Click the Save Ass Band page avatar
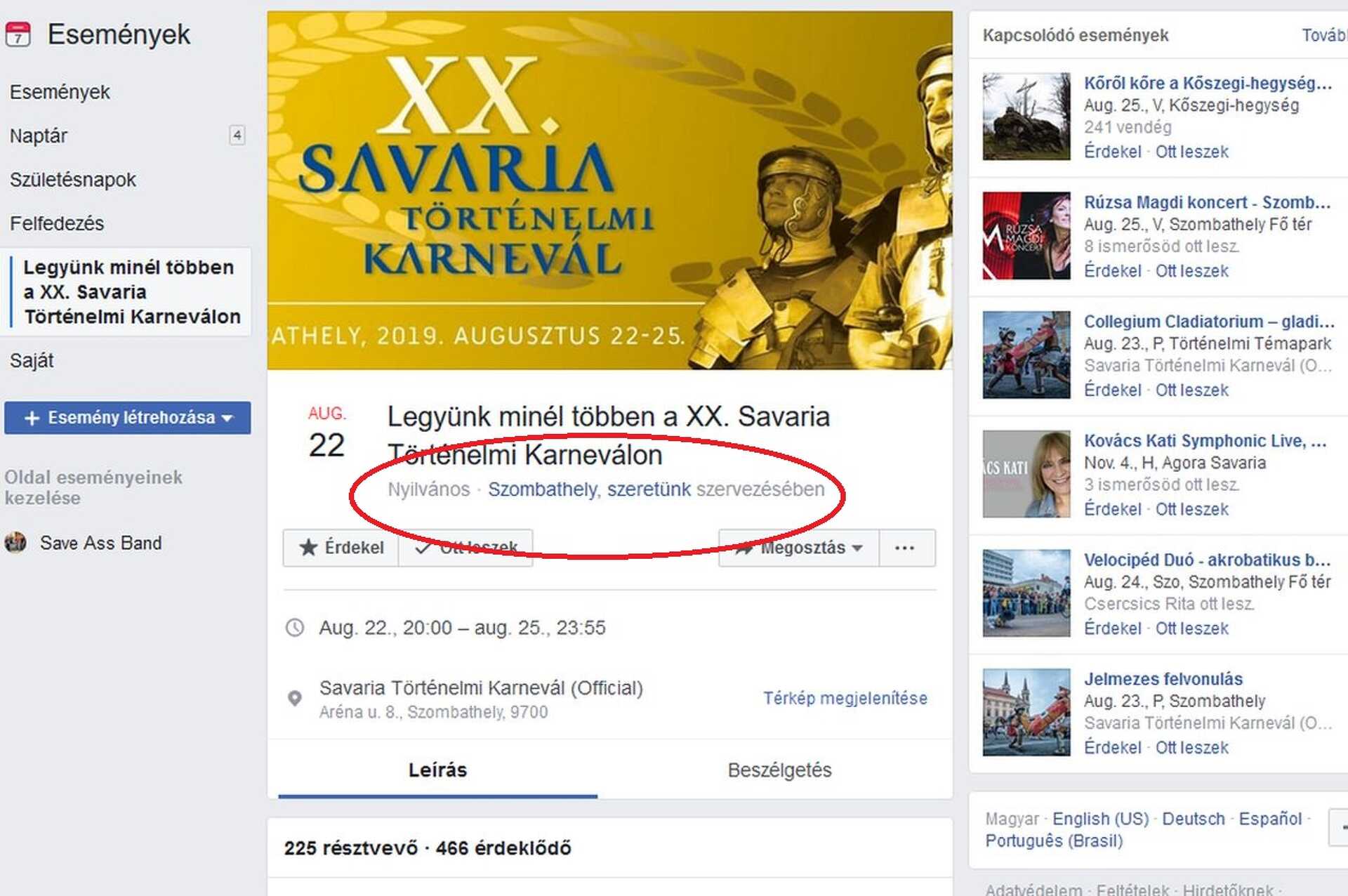 point(15,543)
